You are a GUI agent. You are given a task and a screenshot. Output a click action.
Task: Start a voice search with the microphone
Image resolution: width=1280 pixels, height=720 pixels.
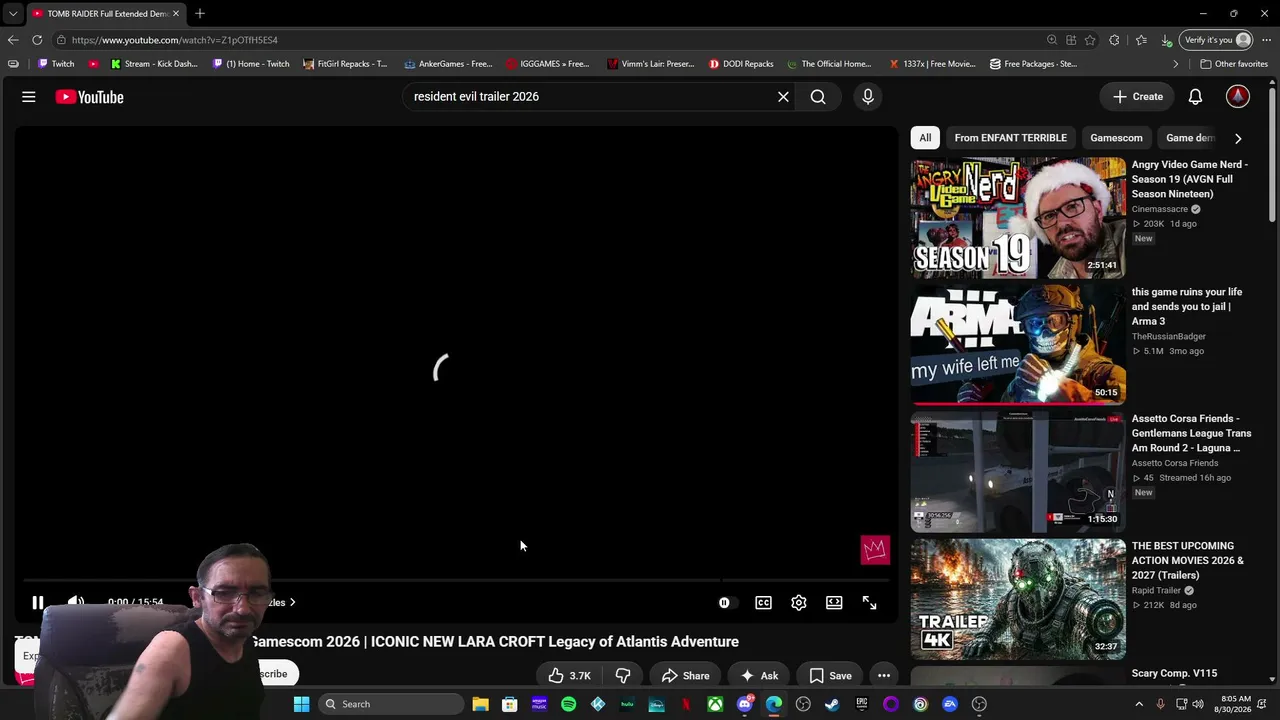pyautogui.click(x=868, y=97)
